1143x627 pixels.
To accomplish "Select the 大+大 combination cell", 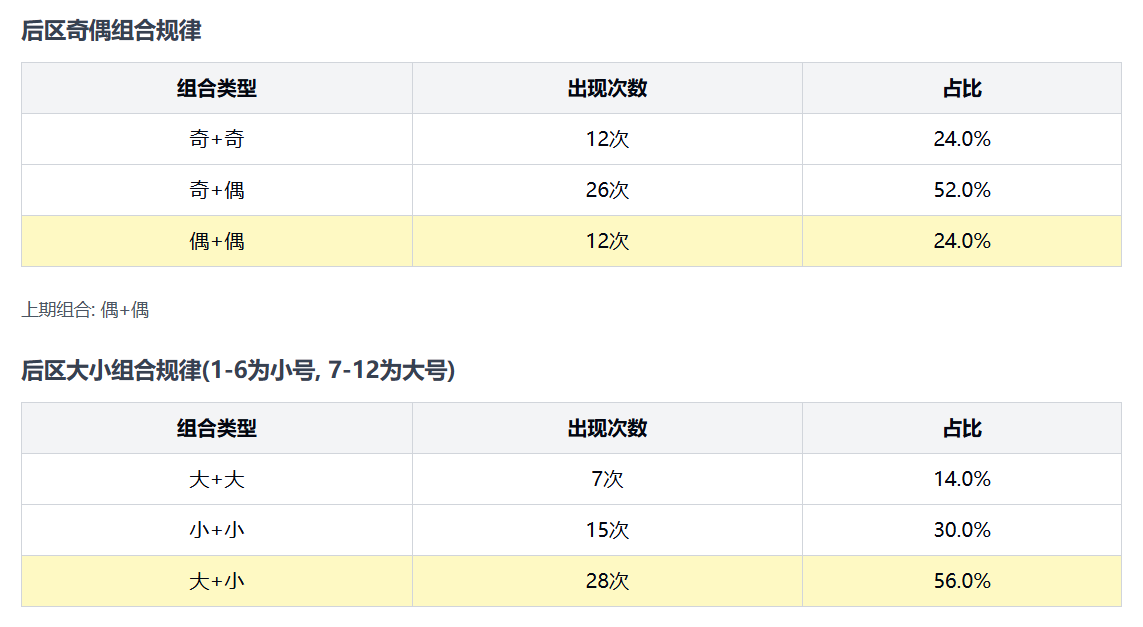I will 216,480.
